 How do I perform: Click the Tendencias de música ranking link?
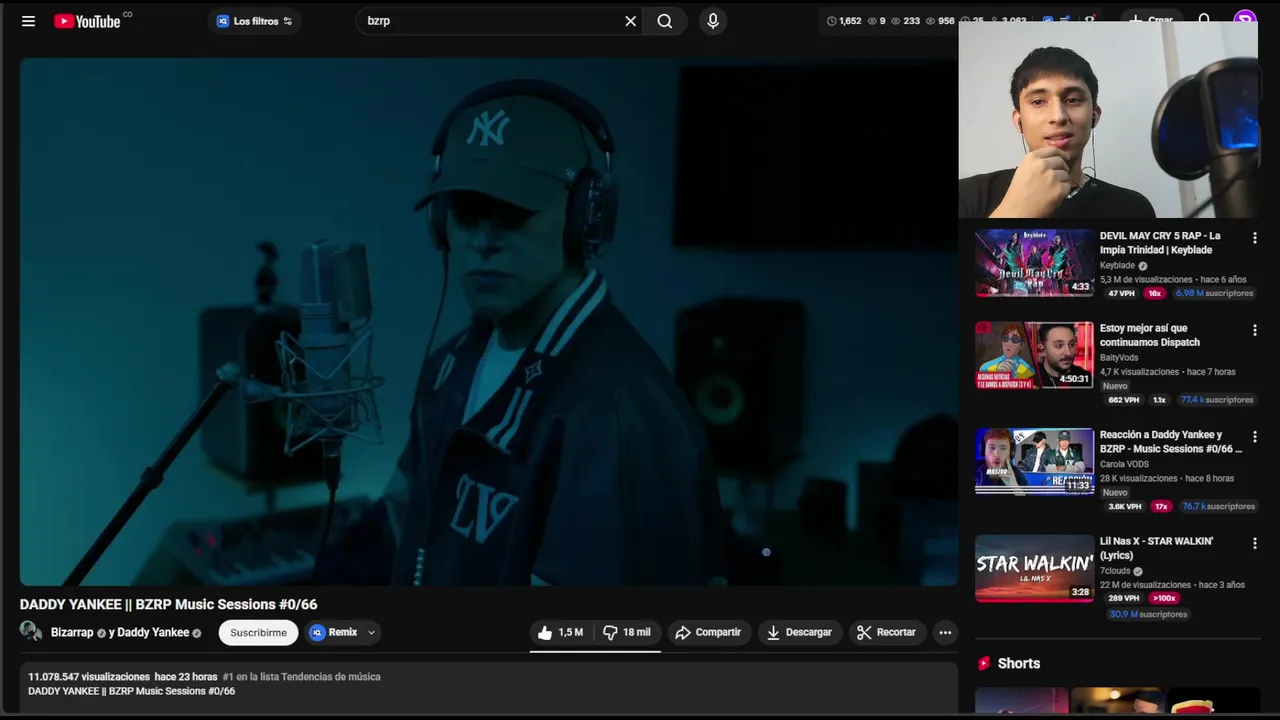(301, 677)
